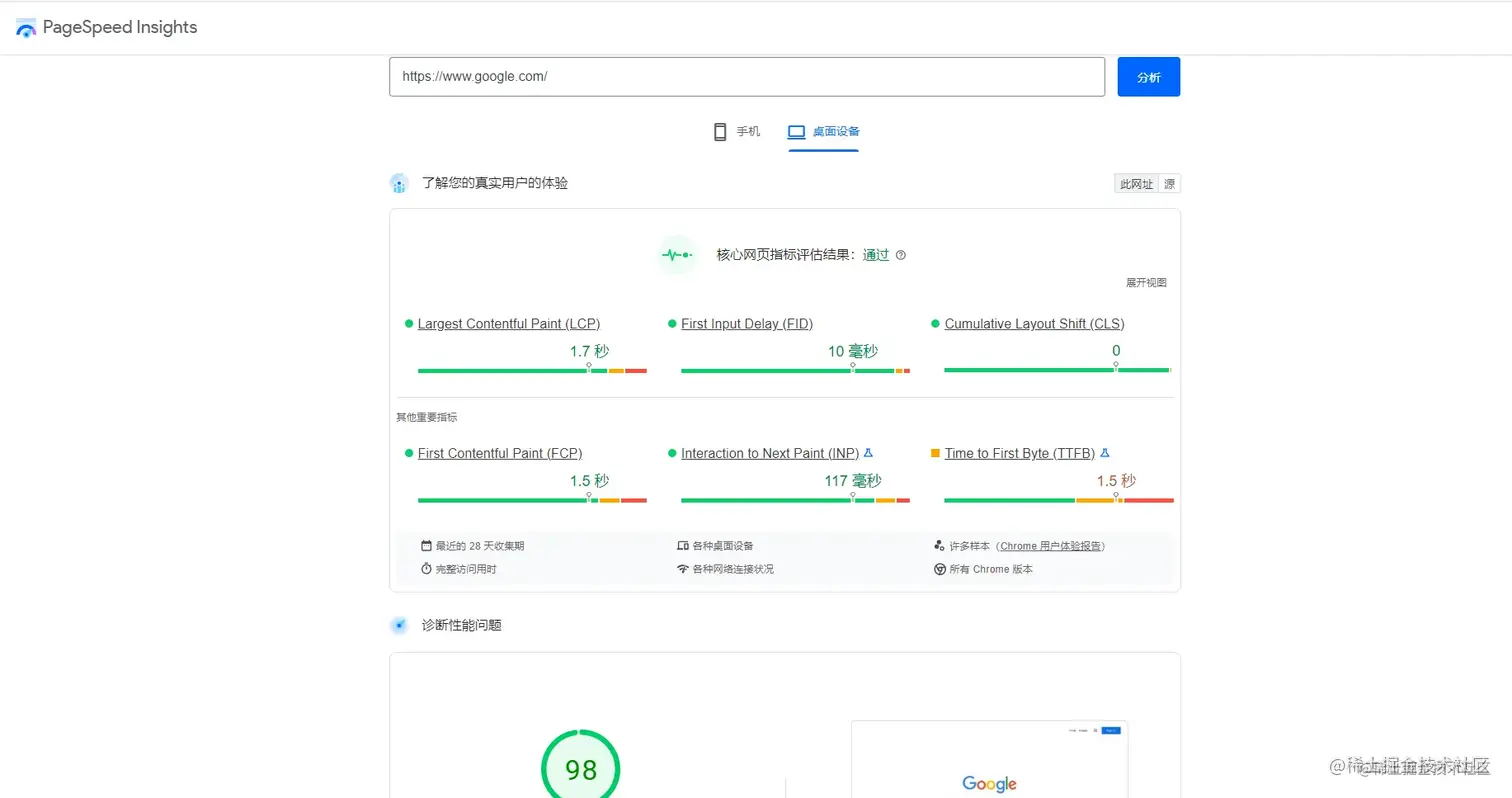
Task: Click the calendar icon for 28-day collection period
Action: tap(426, 546)
